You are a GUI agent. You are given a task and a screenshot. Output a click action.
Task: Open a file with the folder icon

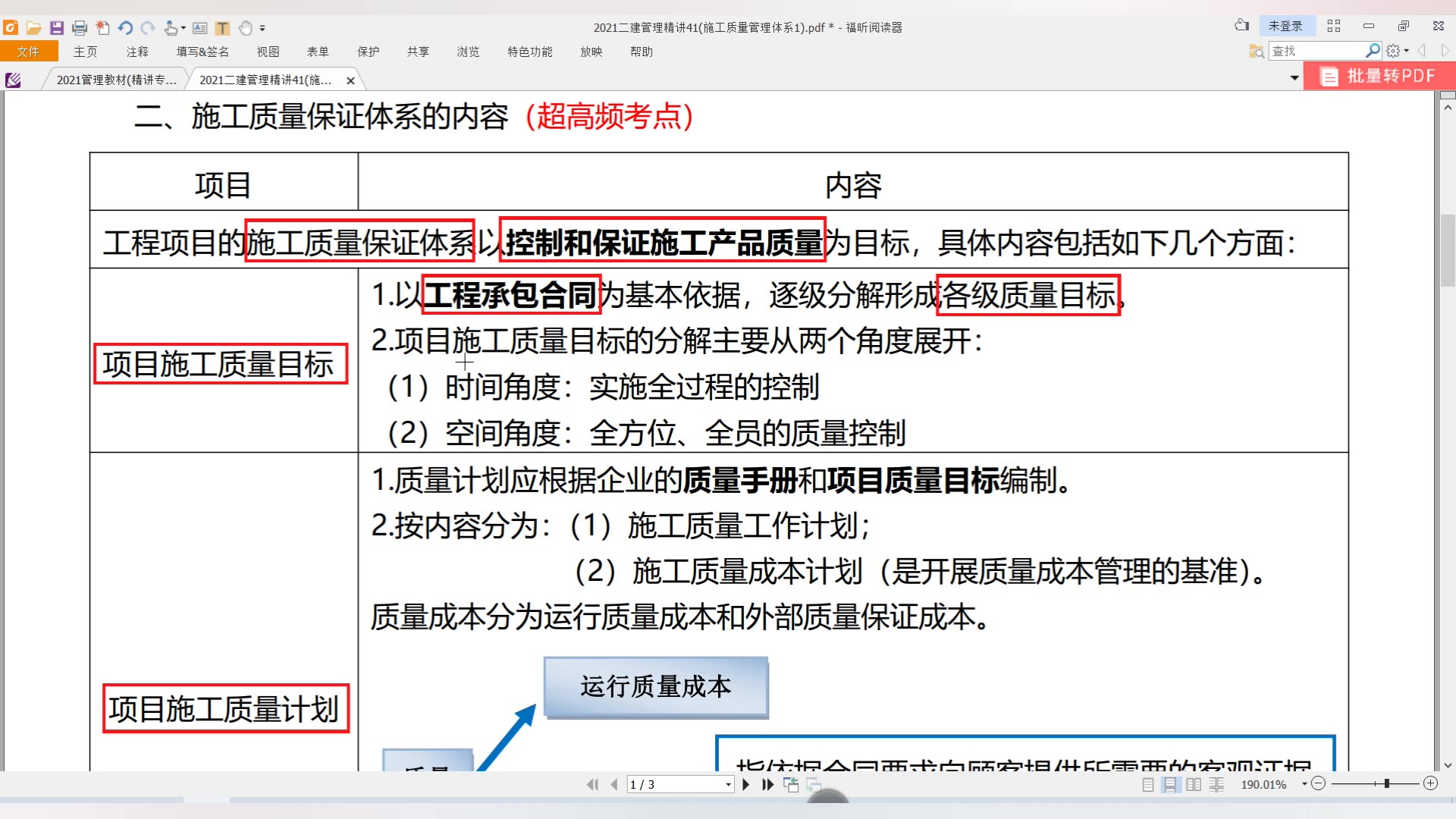(33, 28)
